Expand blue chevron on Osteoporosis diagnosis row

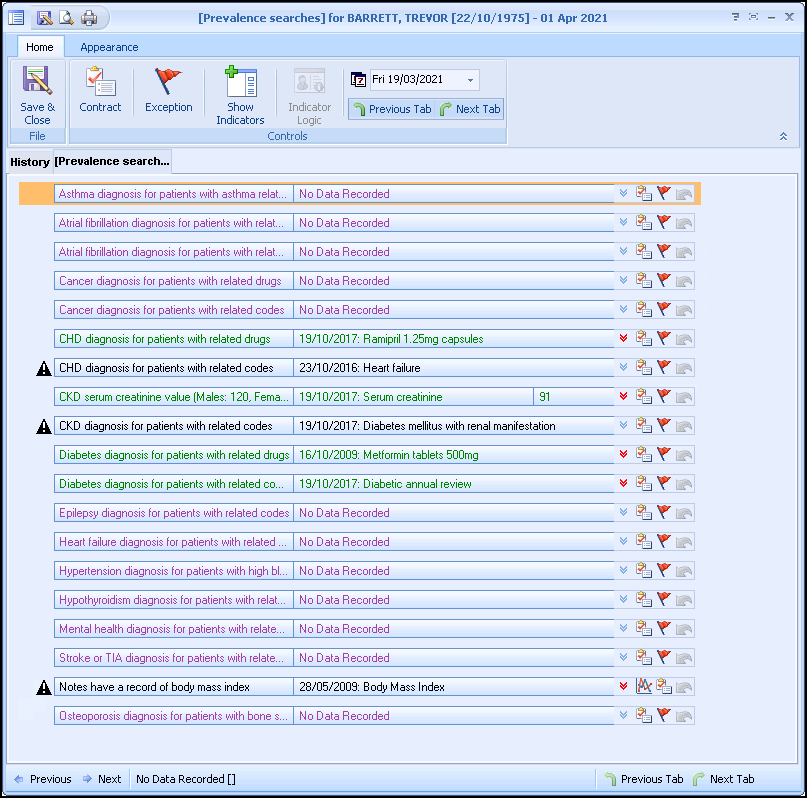coord(623,716)
